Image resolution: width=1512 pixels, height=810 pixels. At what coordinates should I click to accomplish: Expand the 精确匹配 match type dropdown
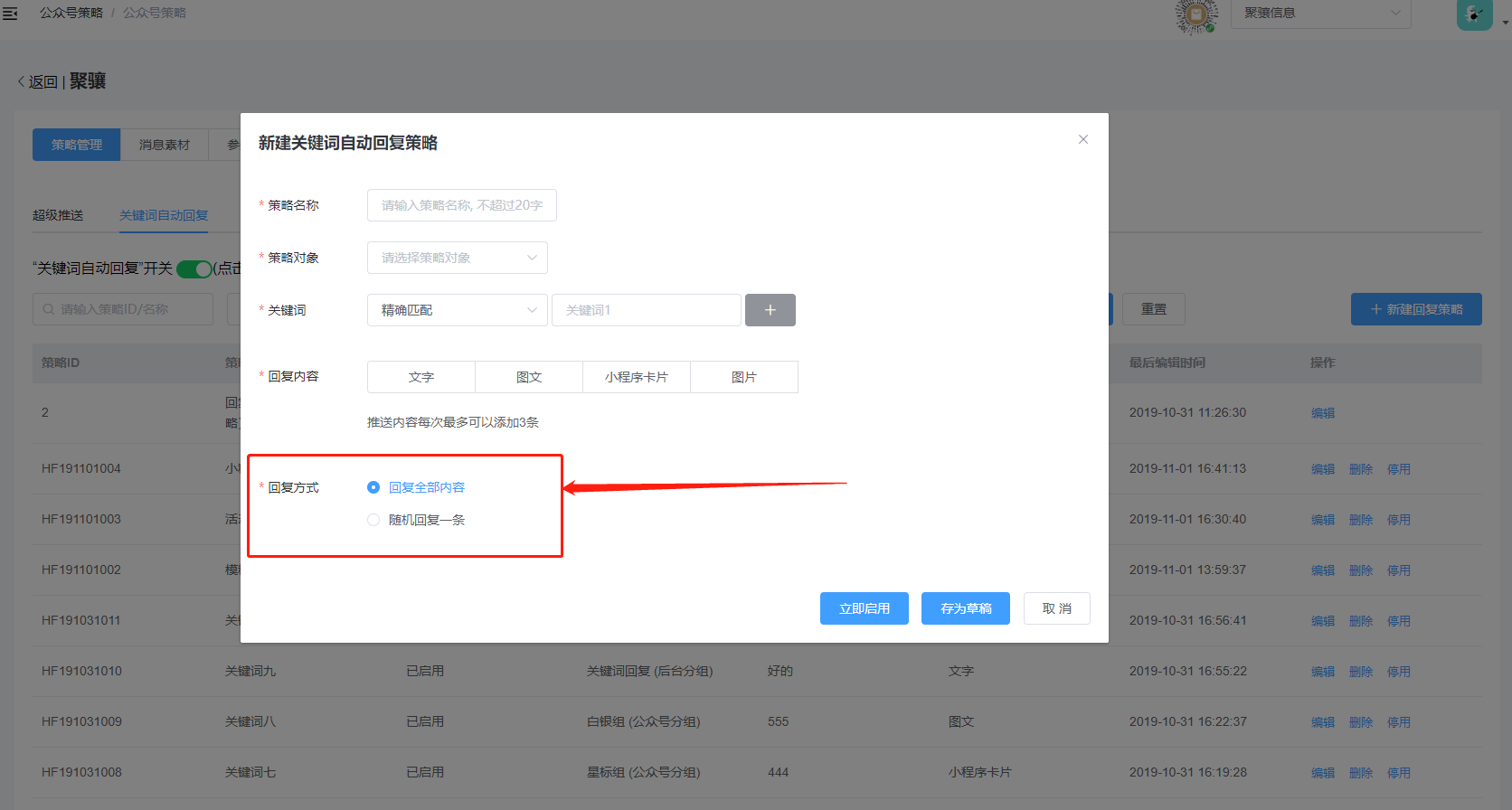point(457,310)
